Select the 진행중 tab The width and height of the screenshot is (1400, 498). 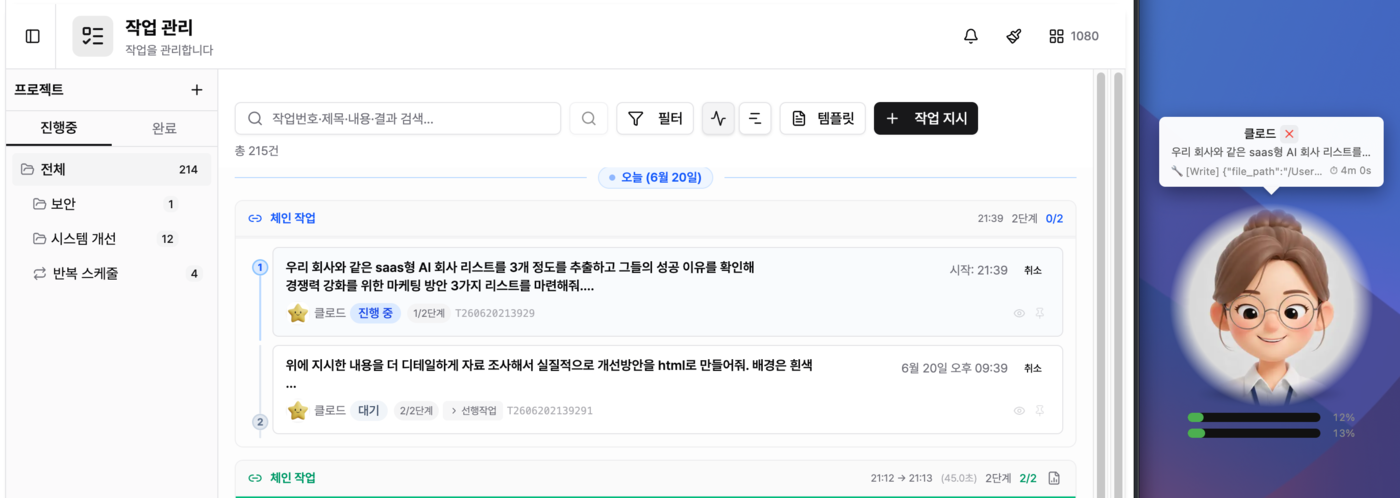point(59,128)
